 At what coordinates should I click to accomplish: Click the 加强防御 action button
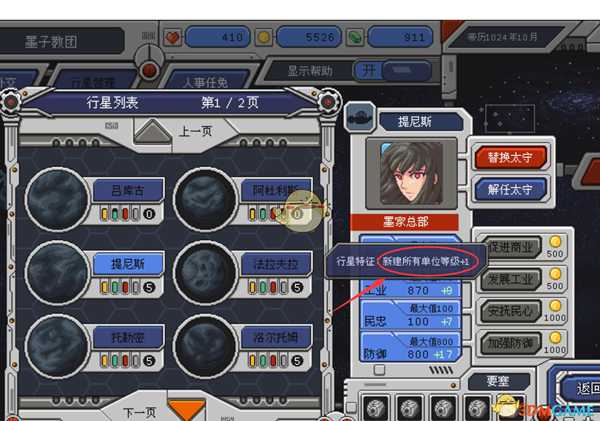click(511, 343)
